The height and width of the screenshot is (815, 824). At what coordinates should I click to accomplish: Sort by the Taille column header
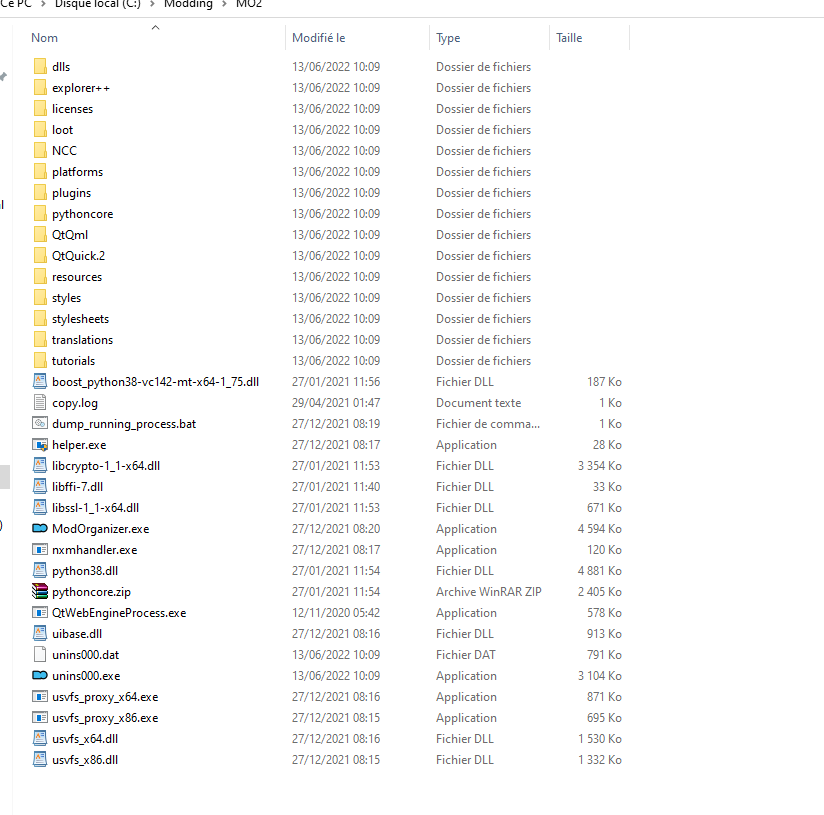click(x=569, y=38)
